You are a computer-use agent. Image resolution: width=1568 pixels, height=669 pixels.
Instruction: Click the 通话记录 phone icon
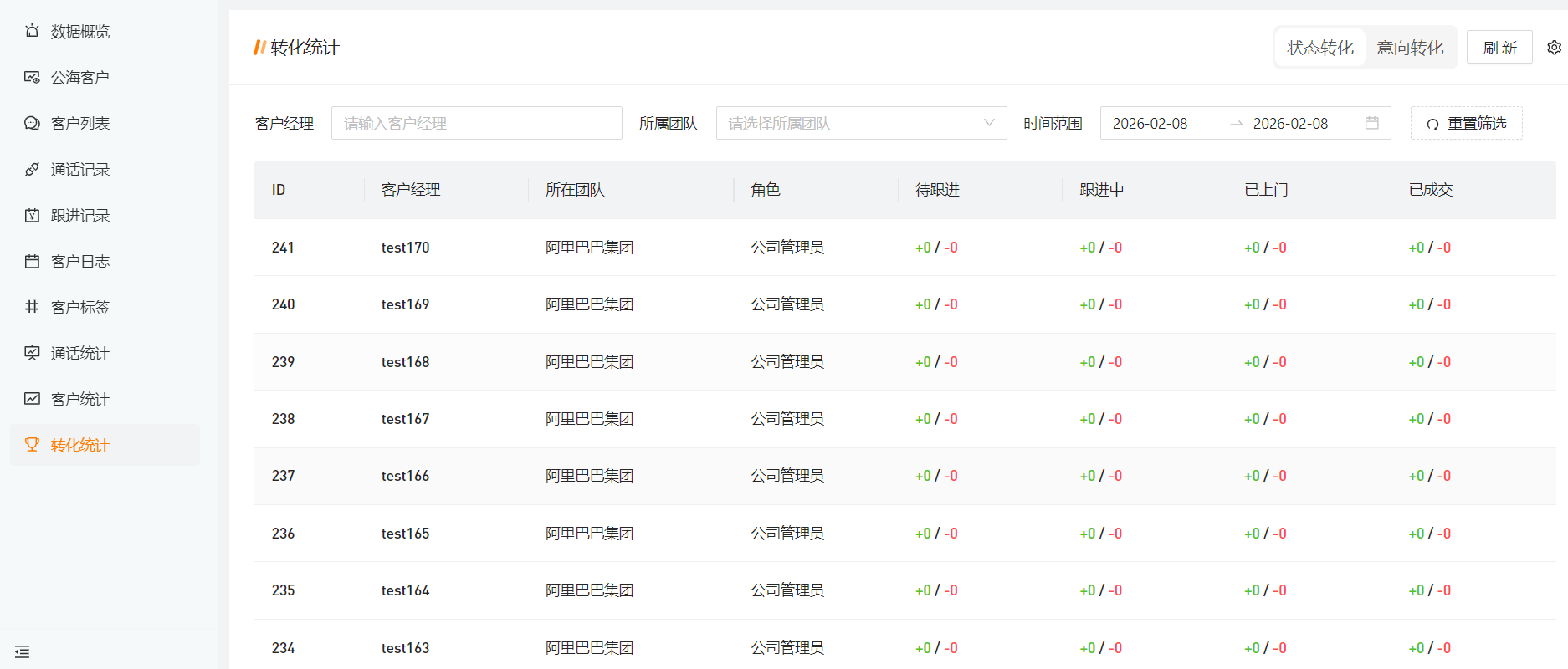click(x=32, y=170)
